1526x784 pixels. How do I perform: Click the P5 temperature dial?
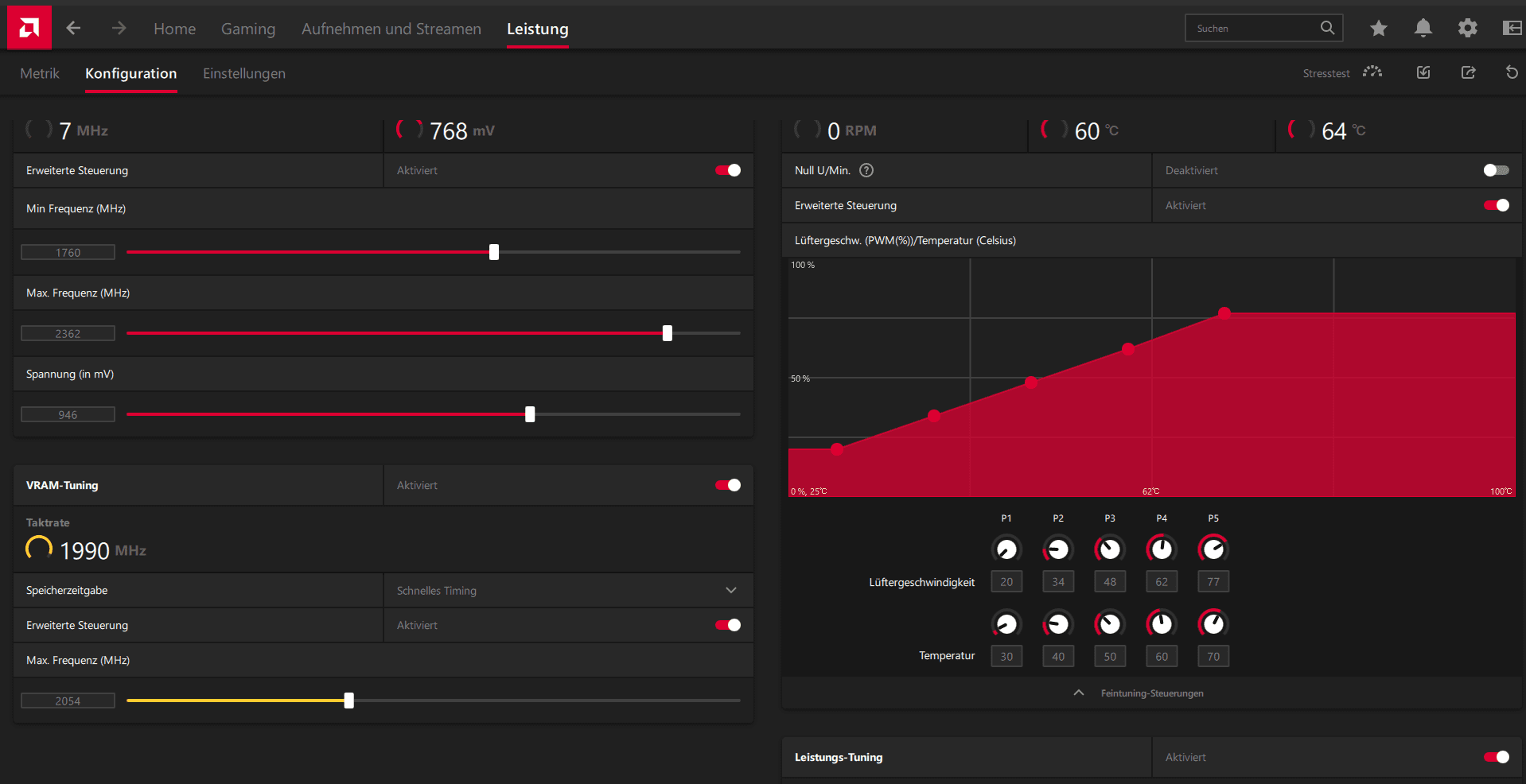pos(1213,624)
